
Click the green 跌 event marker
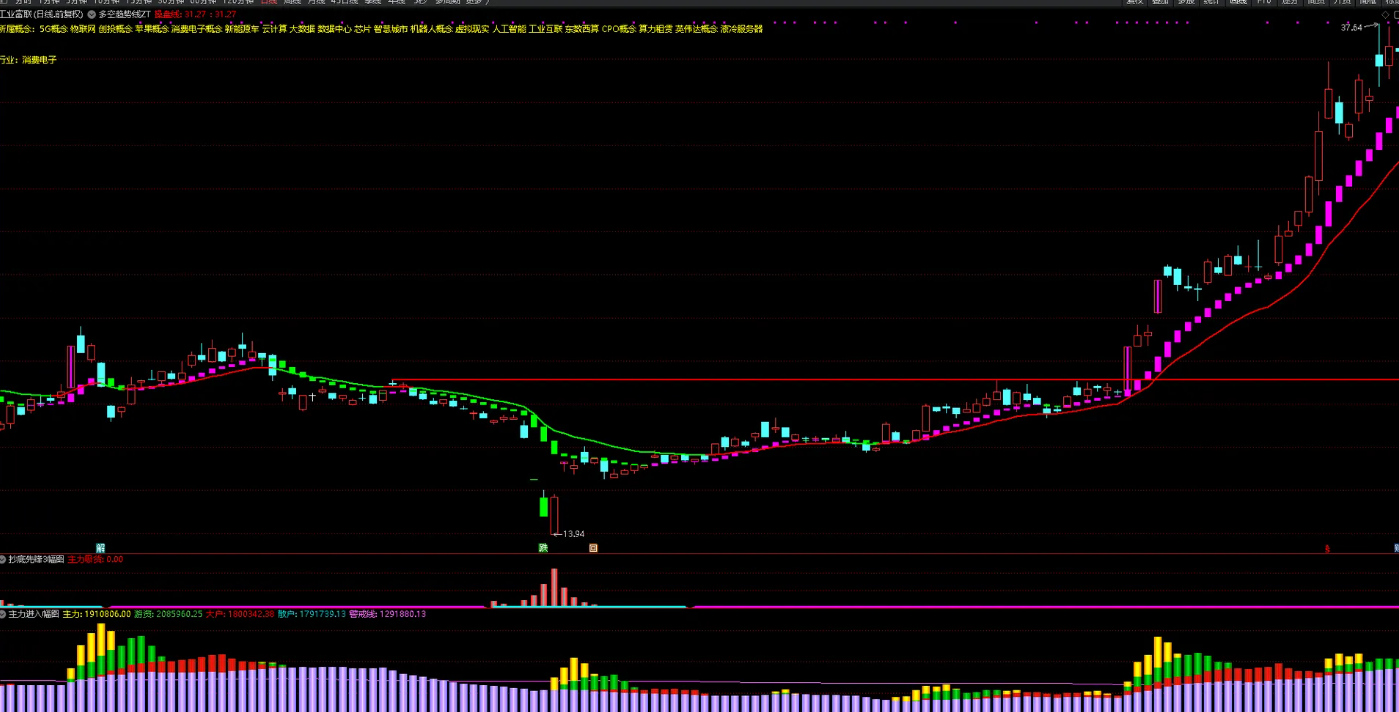543,548
